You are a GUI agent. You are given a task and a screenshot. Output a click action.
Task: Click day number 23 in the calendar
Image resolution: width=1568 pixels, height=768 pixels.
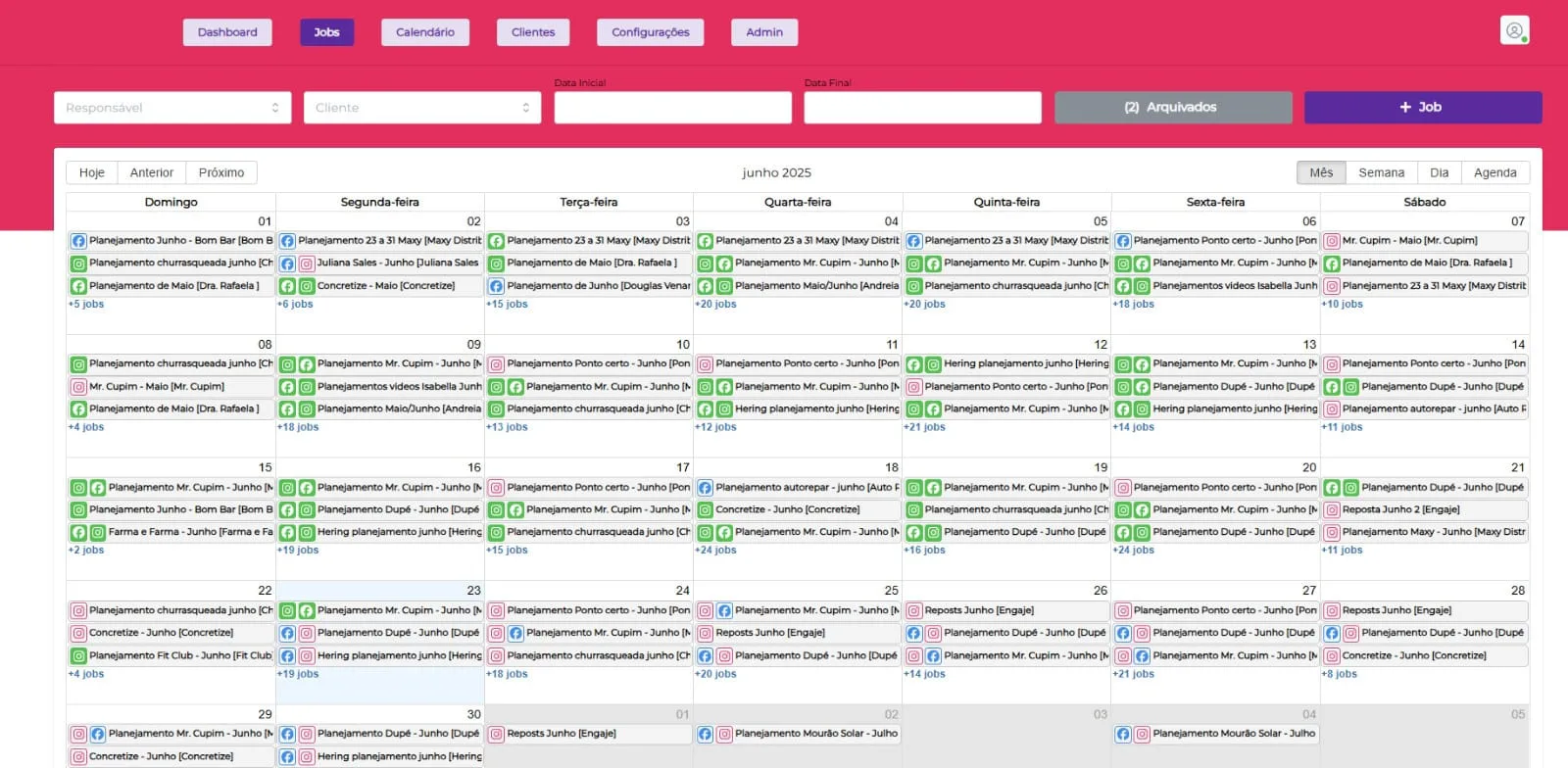[473, 591]
